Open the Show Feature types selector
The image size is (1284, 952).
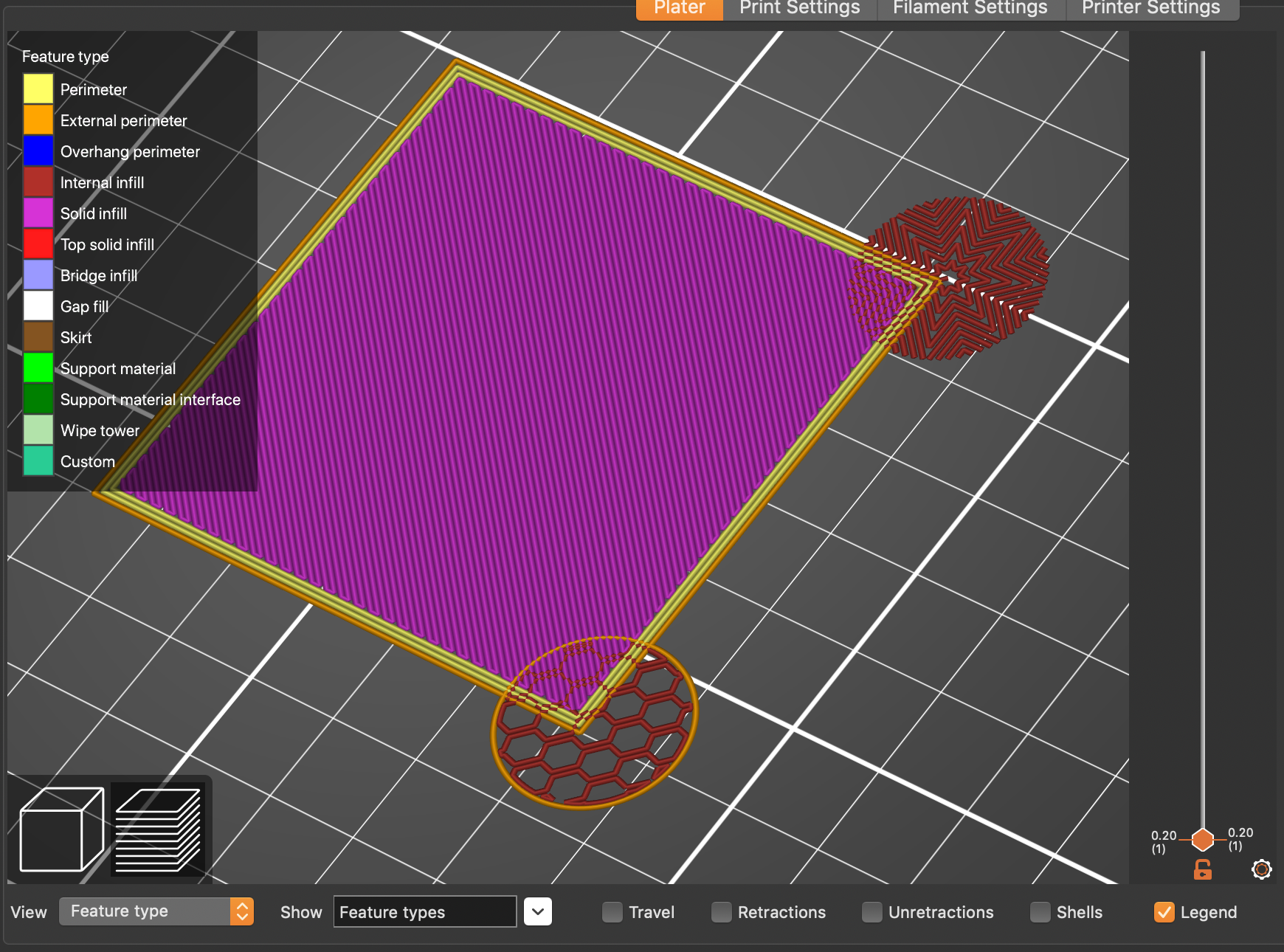(424, 912)
